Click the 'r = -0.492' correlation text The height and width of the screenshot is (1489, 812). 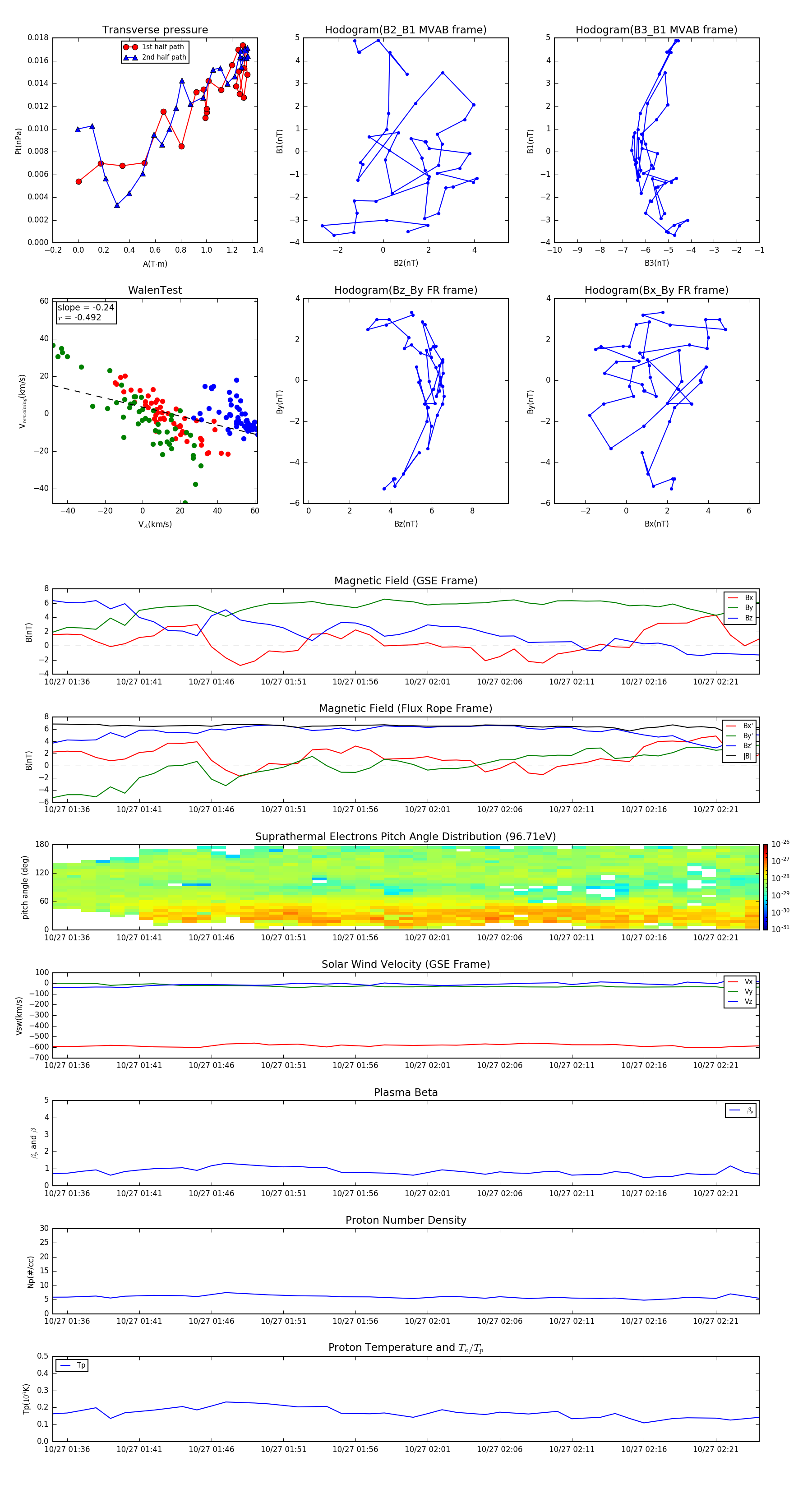pyautogui.click(x=79, y=317)
